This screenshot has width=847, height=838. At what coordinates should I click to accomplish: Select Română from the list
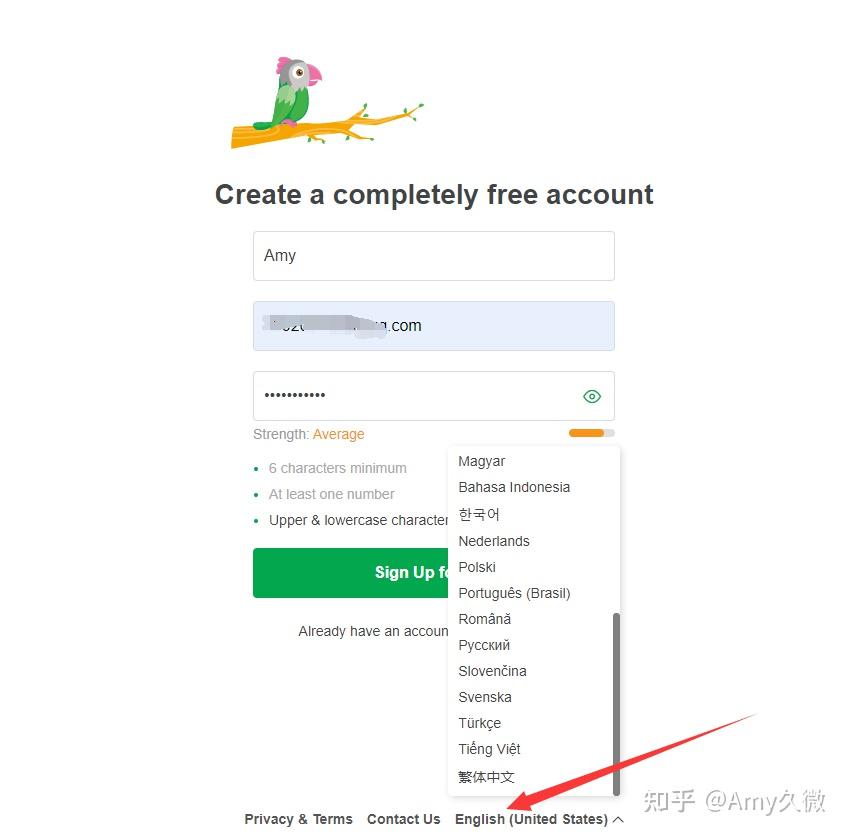point(534,619)
